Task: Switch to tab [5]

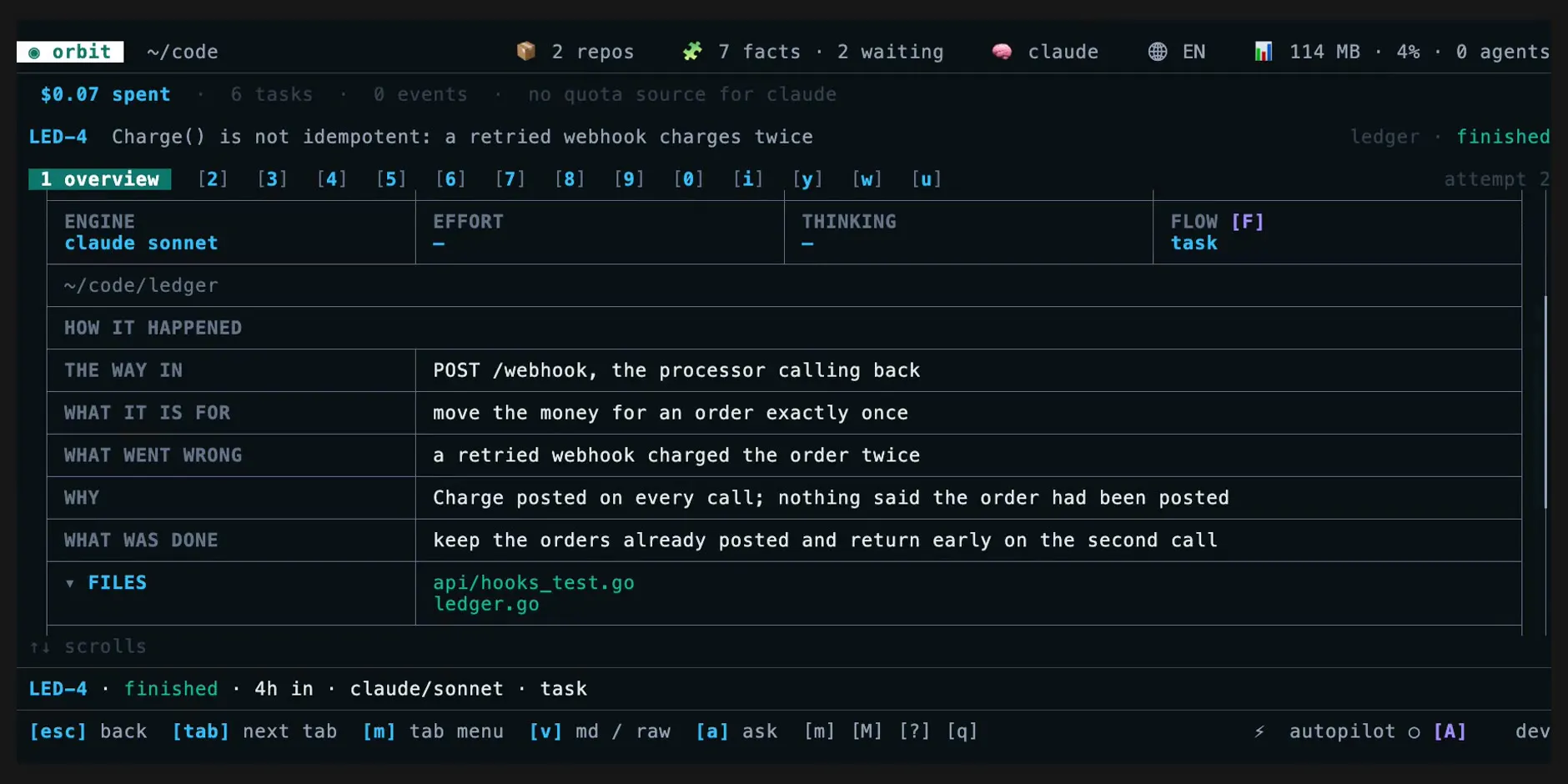Action: tap(391, 179)
